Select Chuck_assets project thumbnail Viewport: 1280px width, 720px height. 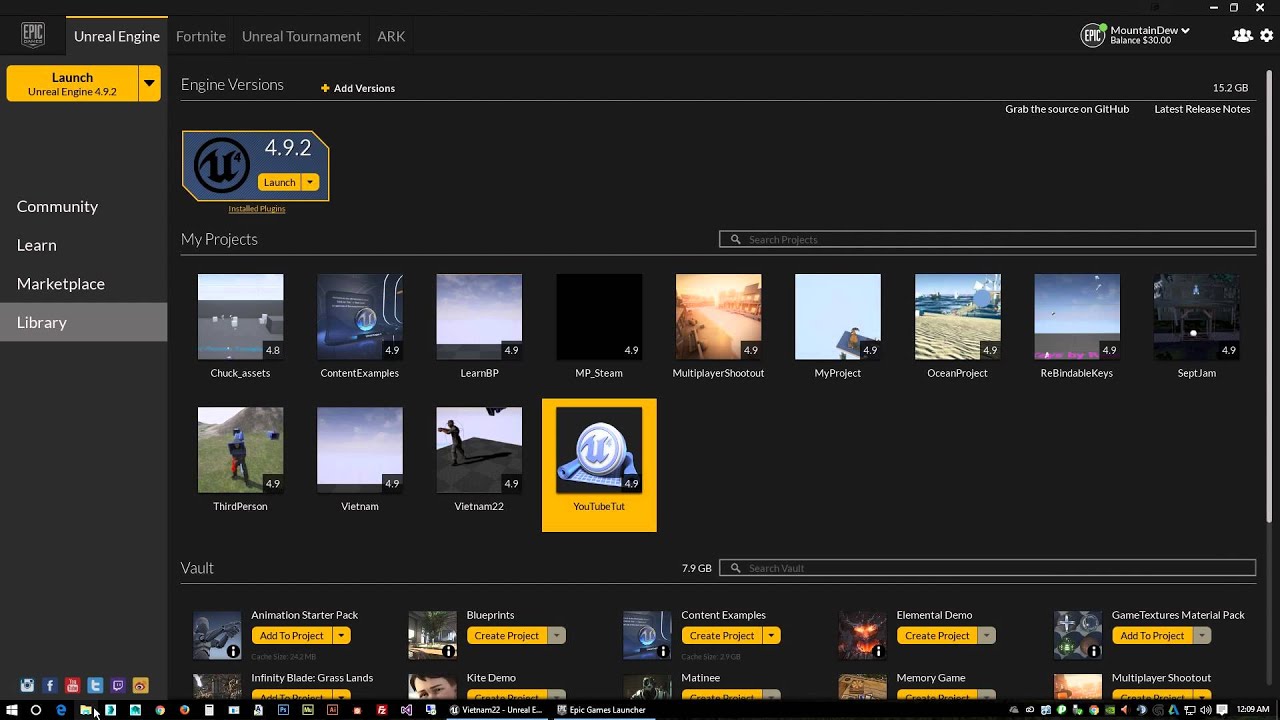[240, 317]
